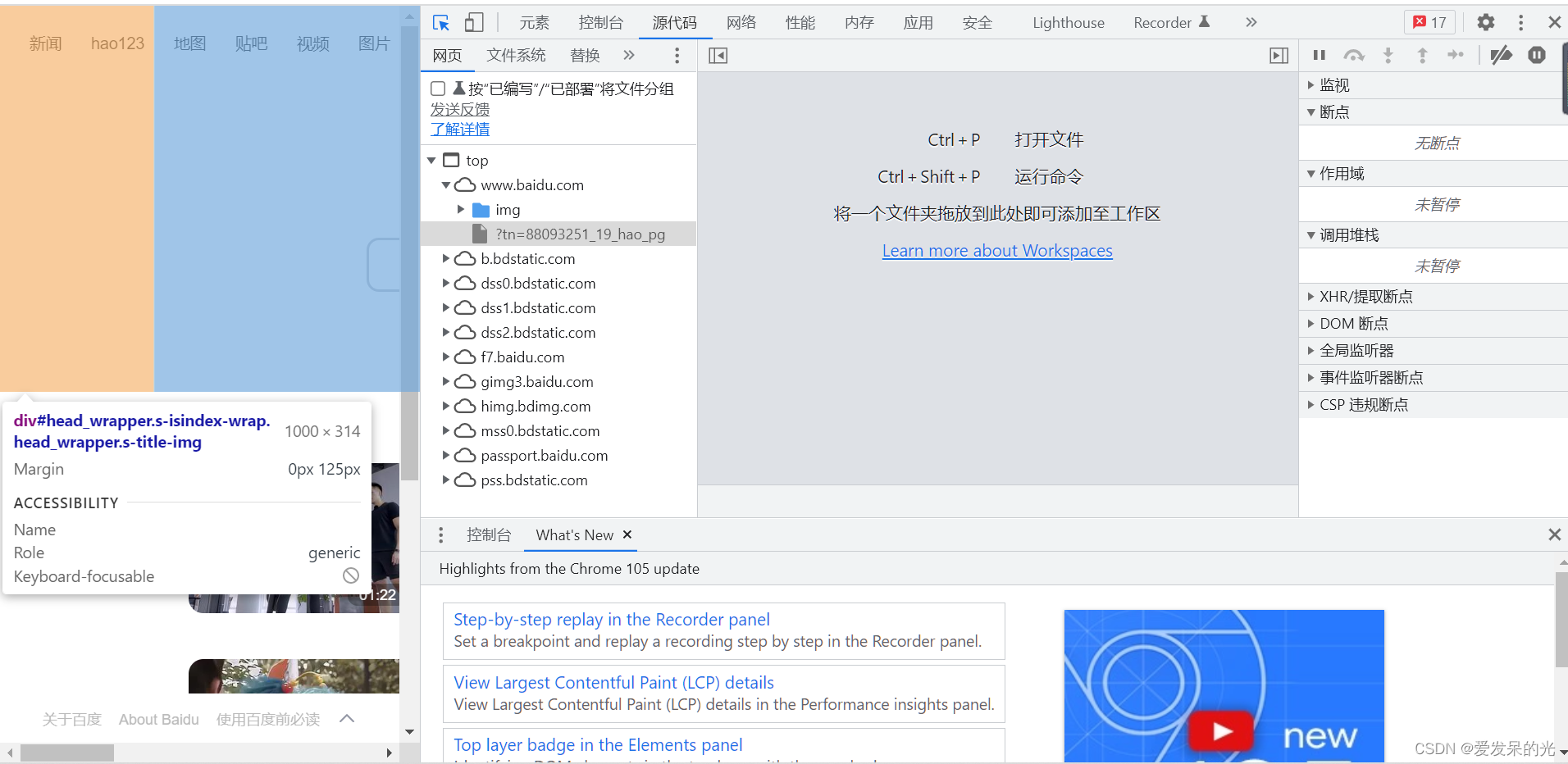The width and height of the screenshot is (1568, 764).
Task: Hide the debugger sidebar
Action: point(1279,56)
